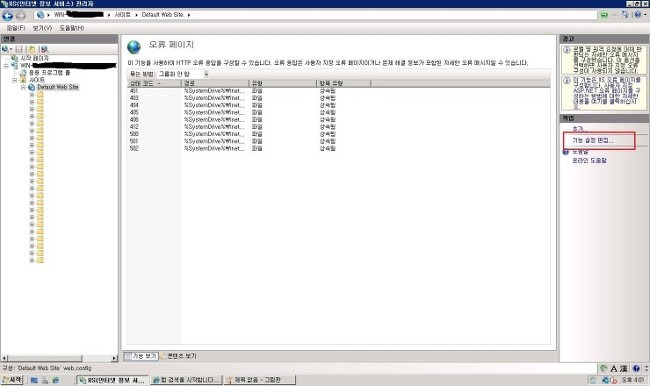Viewport: 650px width, 386px height.
Task: Click the 도움말 link in the actions pane
Action: (x=580, y=152)
